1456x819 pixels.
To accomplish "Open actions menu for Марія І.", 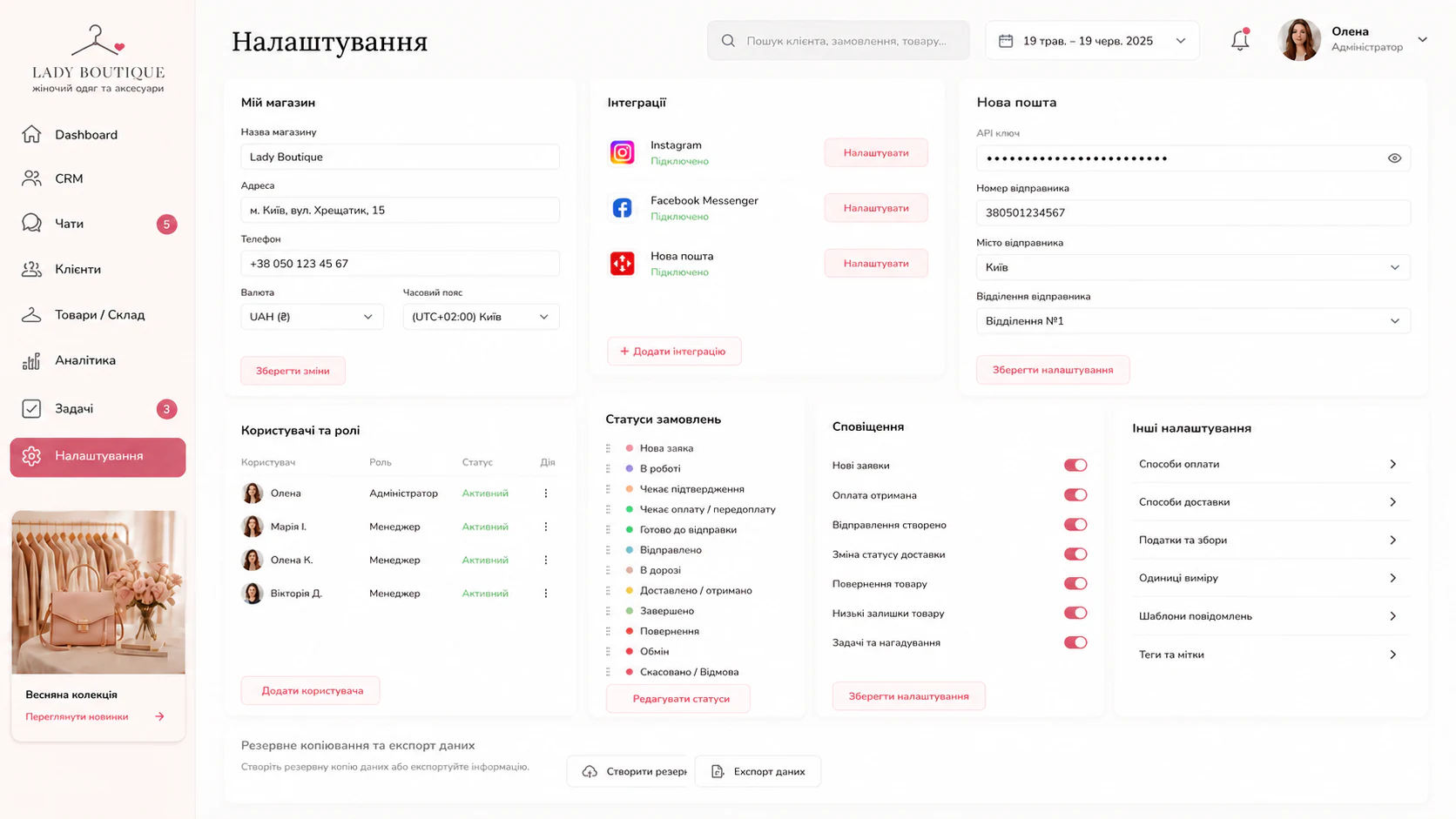I will (x=546, y=527).
